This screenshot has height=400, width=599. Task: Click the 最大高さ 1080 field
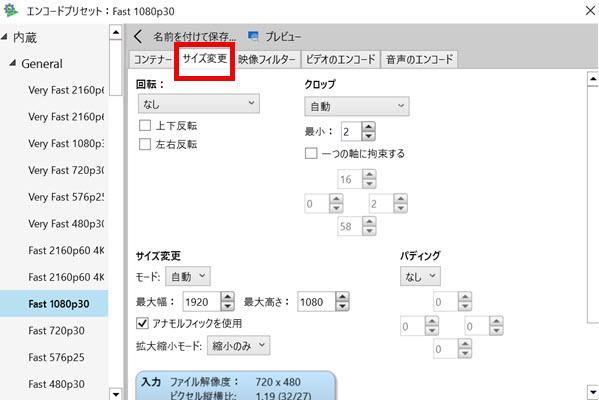[316, 302]
